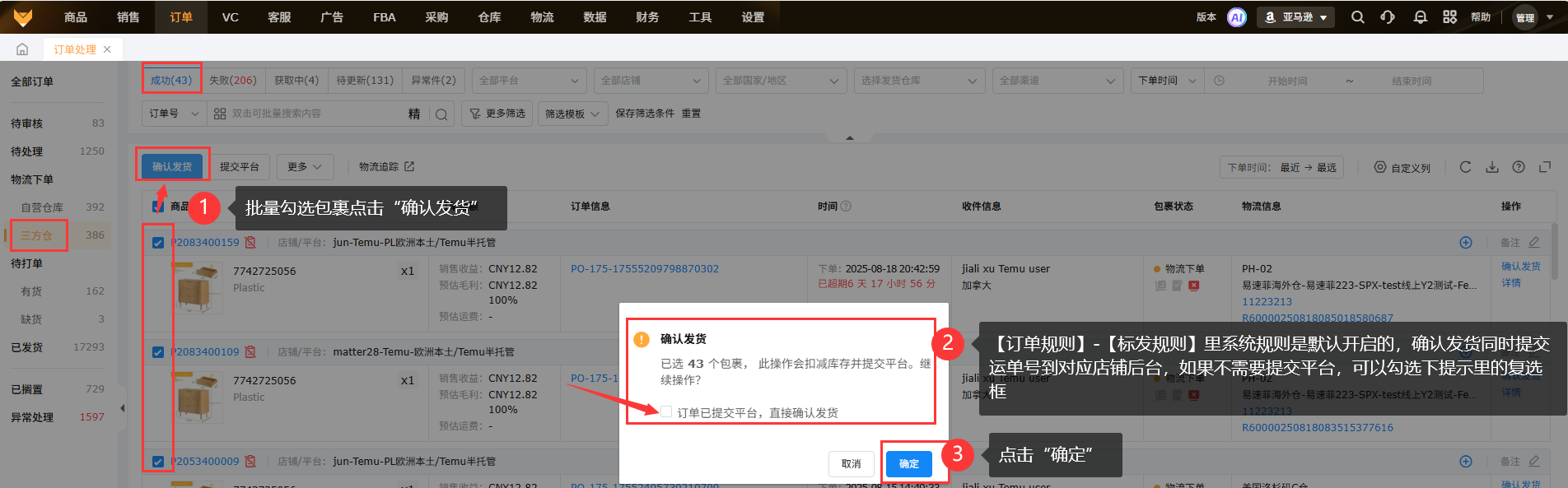Image resolution: width=1568 pixels, height=488 pixels.
Task: Open the 选择发货仓库 dropdown
Action: [x=919, y=81]
